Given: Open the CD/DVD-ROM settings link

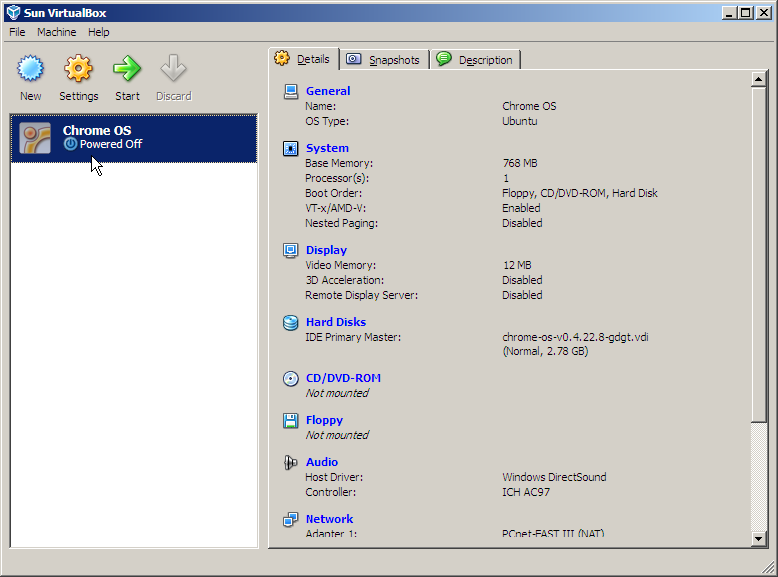Looking at the screenshot, I should click(343, 378).
